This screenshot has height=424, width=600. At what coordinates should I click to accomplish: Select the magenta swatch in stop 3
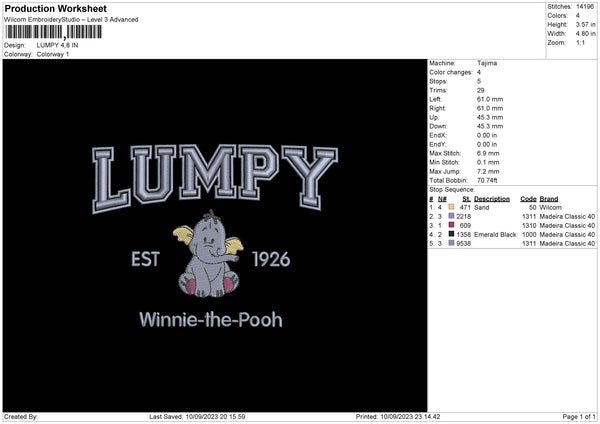click(x=452, y=225)
